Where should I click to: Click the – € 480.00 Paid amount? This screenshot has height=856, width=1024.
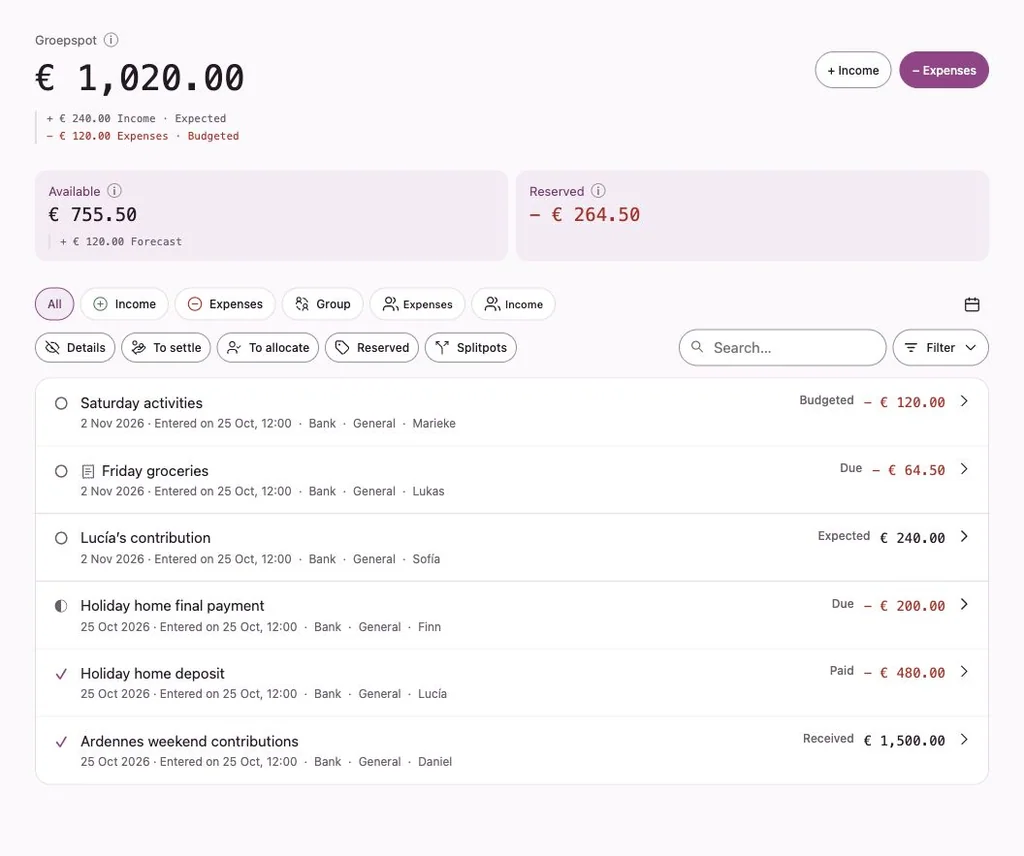[904, 673]
